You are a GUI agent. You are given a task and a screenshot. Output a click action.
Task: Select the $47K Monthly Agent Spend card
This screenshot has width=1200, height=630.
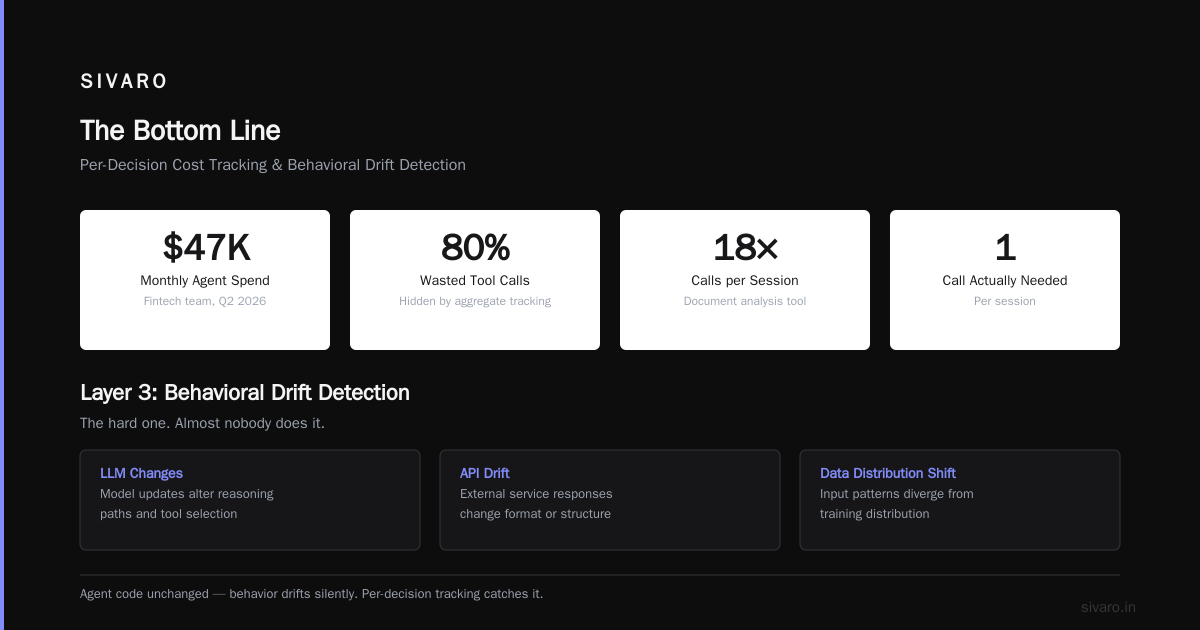[205, 280]
